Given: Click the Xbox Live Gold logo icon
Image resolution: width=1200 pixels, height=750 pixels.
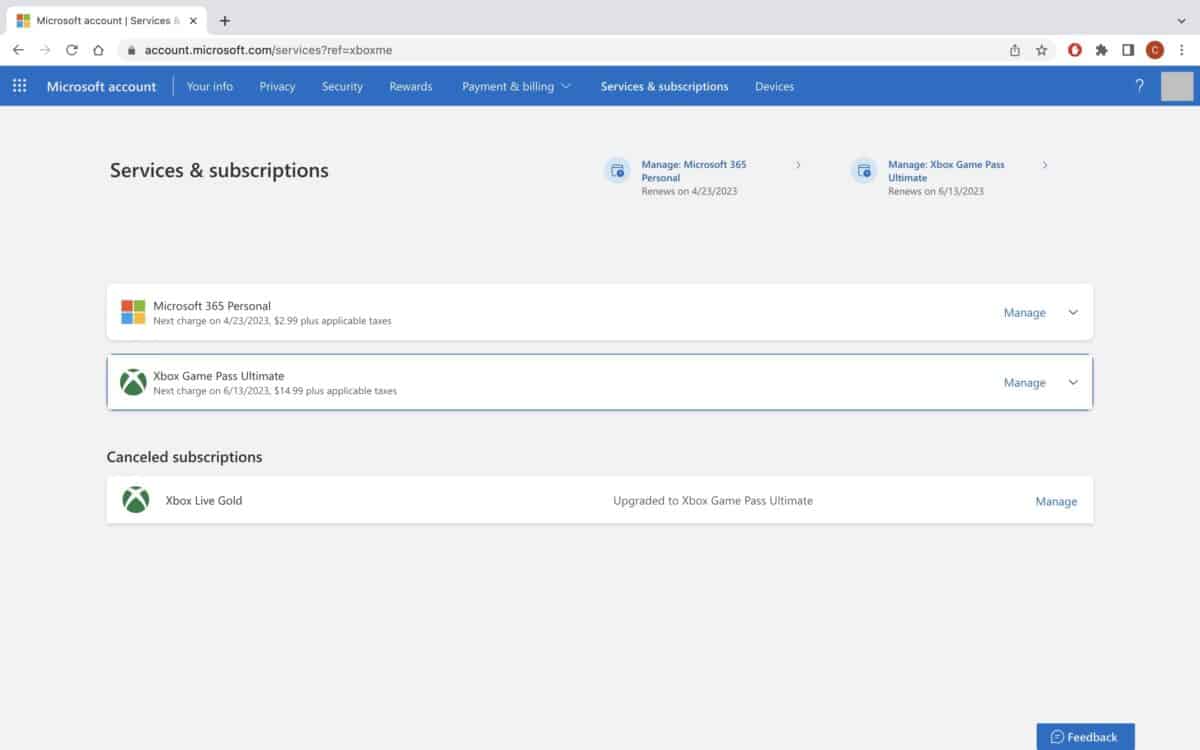Looking at the screenshot, I should pos(135,500).
